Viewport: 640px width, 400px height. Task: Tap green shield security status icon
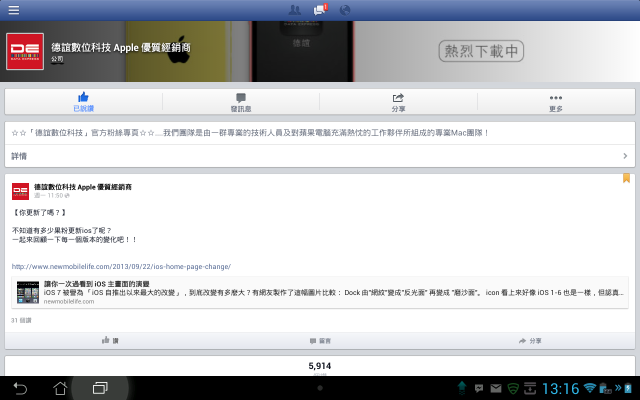click(x=513, y=388)
